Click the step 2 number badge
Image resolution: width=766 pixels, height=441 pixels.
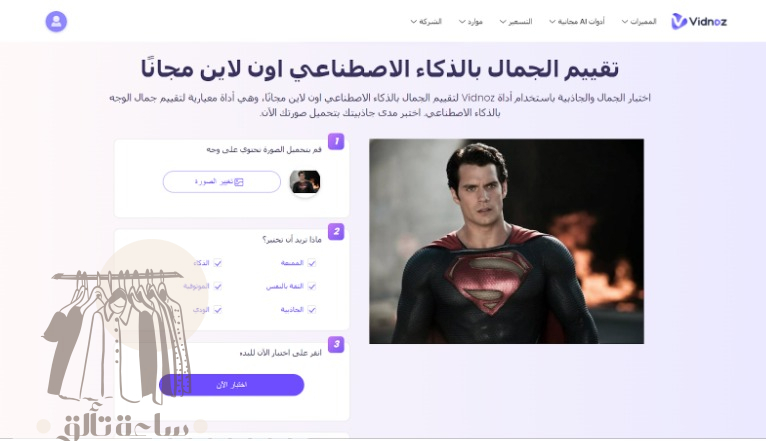click(336, 231)
